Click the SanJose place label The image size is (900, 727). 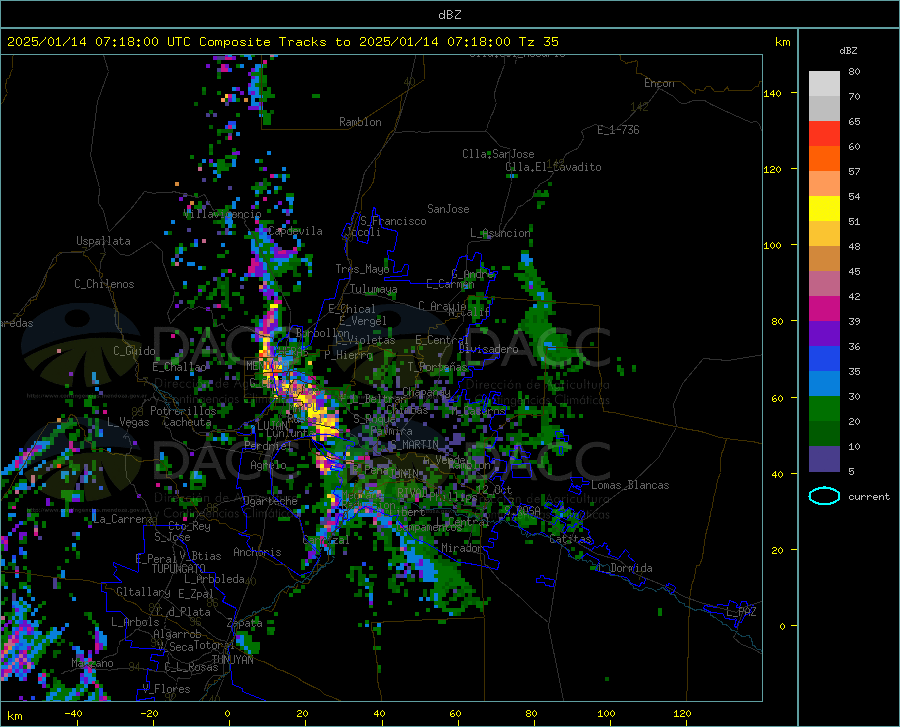coord(448,209)
